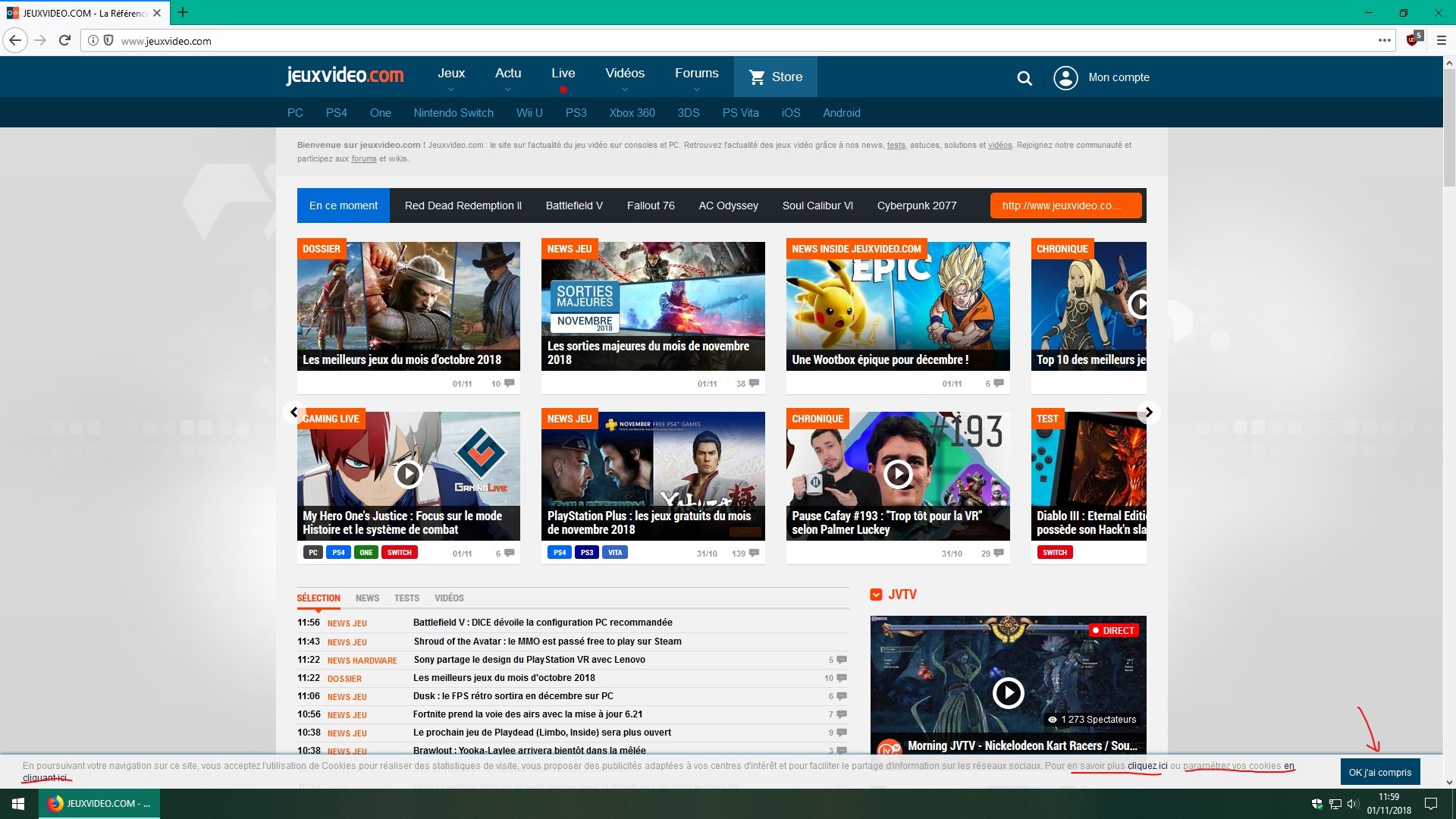Click the Dusk FPS rétro news row
Image resolution: width=1456 pixels, height=819 pixels.
(573, 696)
